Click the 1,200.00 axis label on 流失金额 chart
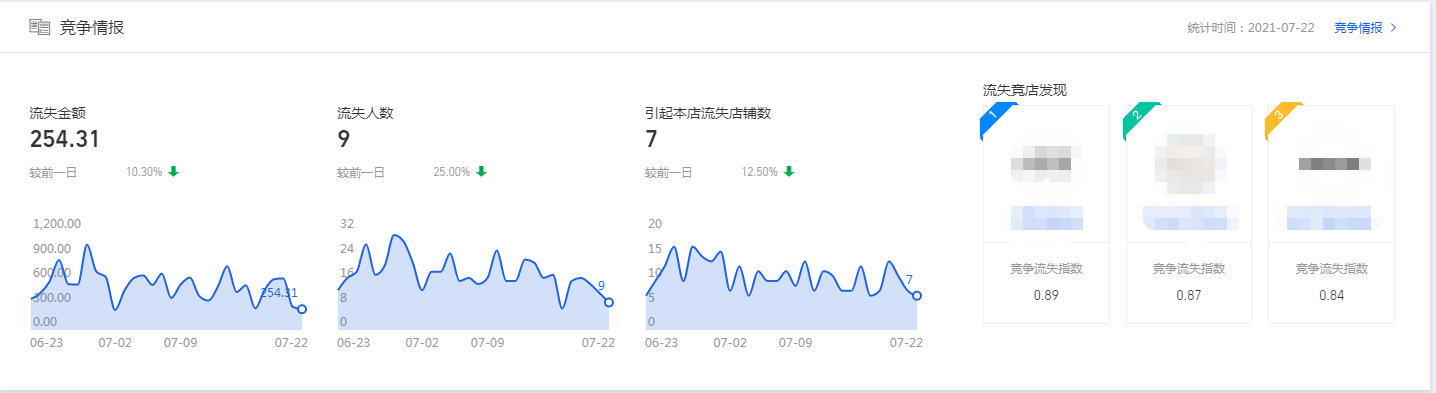 (x=57, y=224)
